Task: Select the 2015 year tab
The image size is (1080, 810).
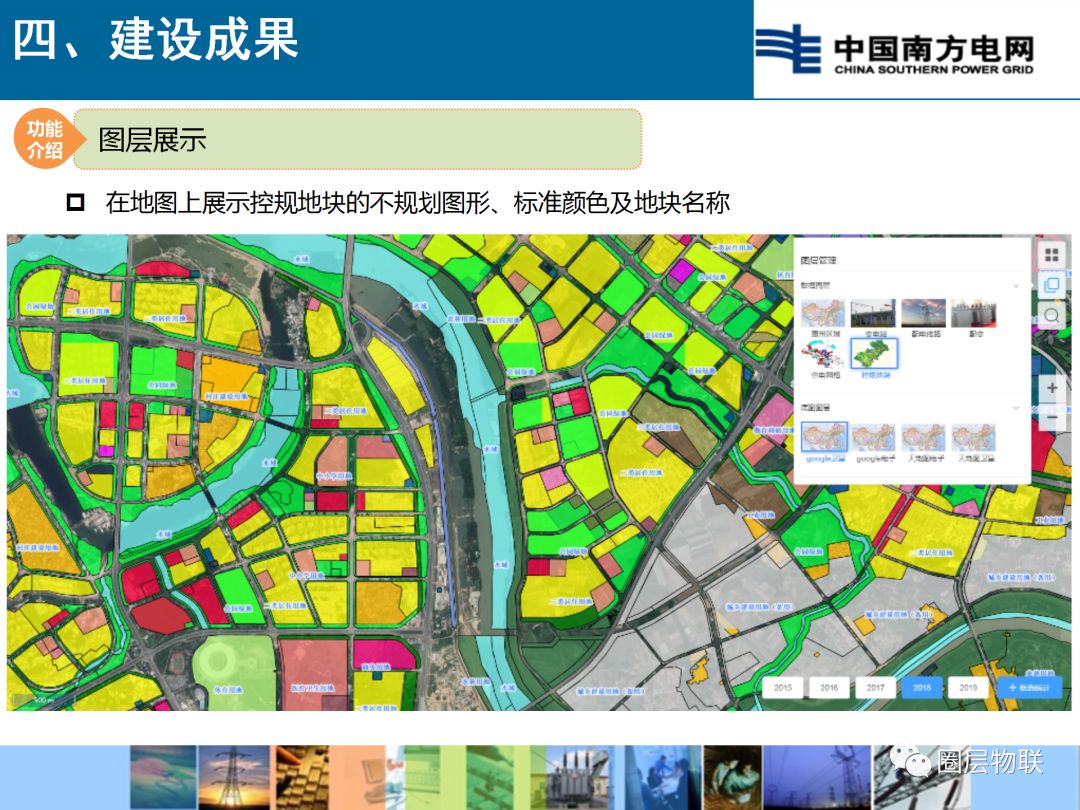Action: [782, 687]
